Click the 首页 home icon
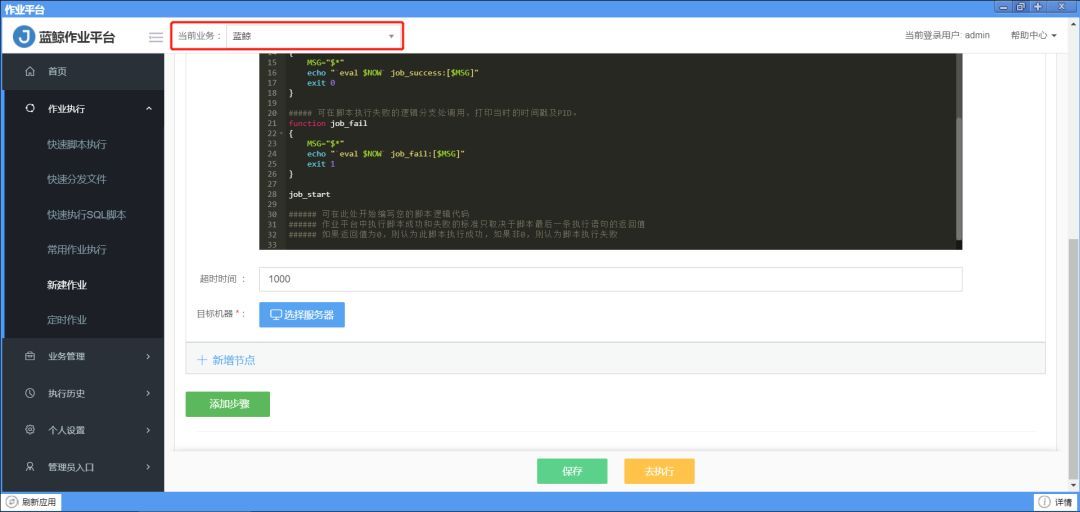The width and height of the screenshot is (1080, 512). 30,71
